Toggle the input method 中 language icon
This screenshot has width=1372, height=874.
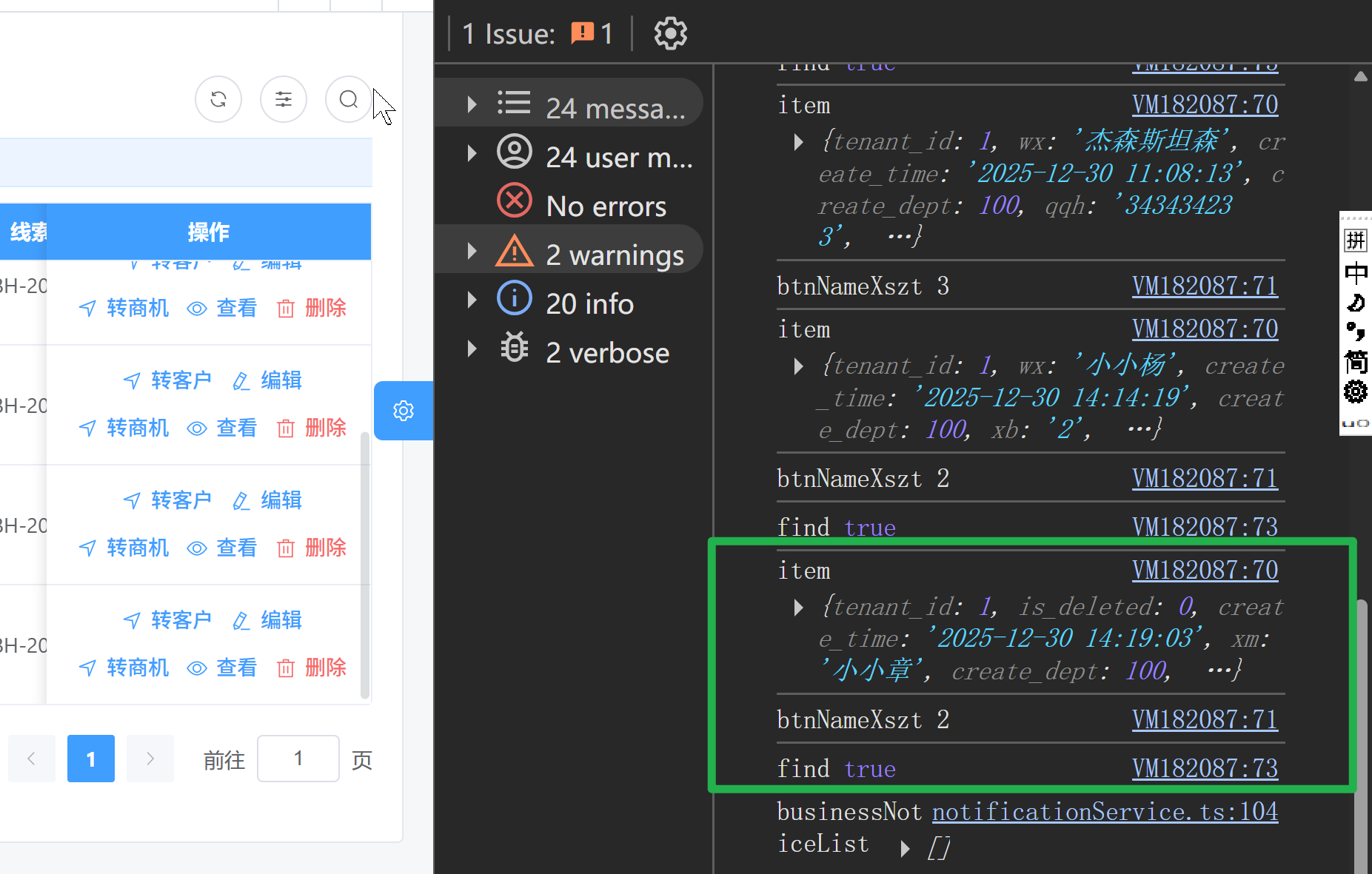pyautogui.click(x=1356, y=273)
